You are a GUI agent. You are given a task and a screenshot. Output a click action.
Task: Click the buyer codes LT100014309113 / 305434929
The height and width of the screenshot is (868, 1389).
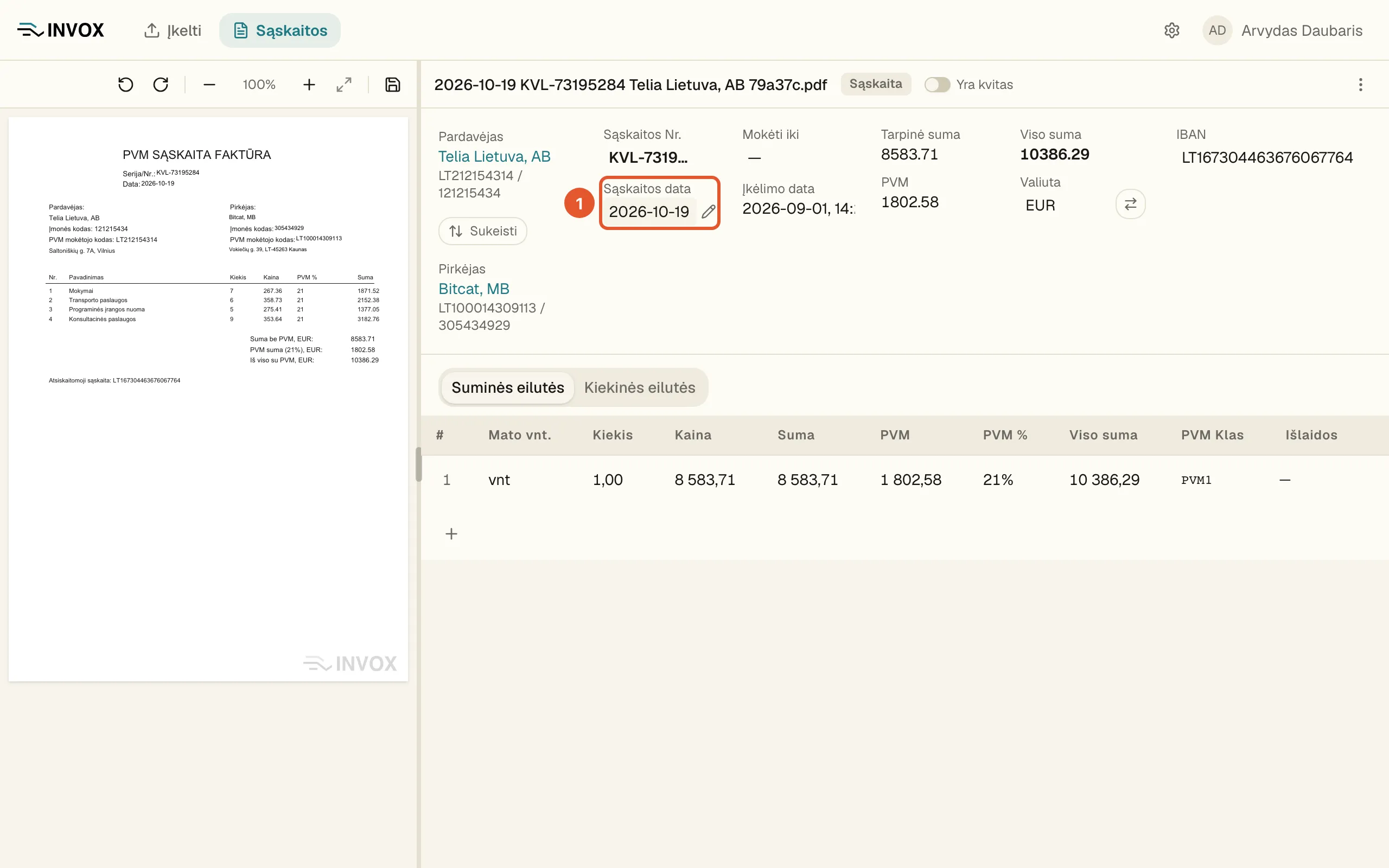tap(492, 317)
